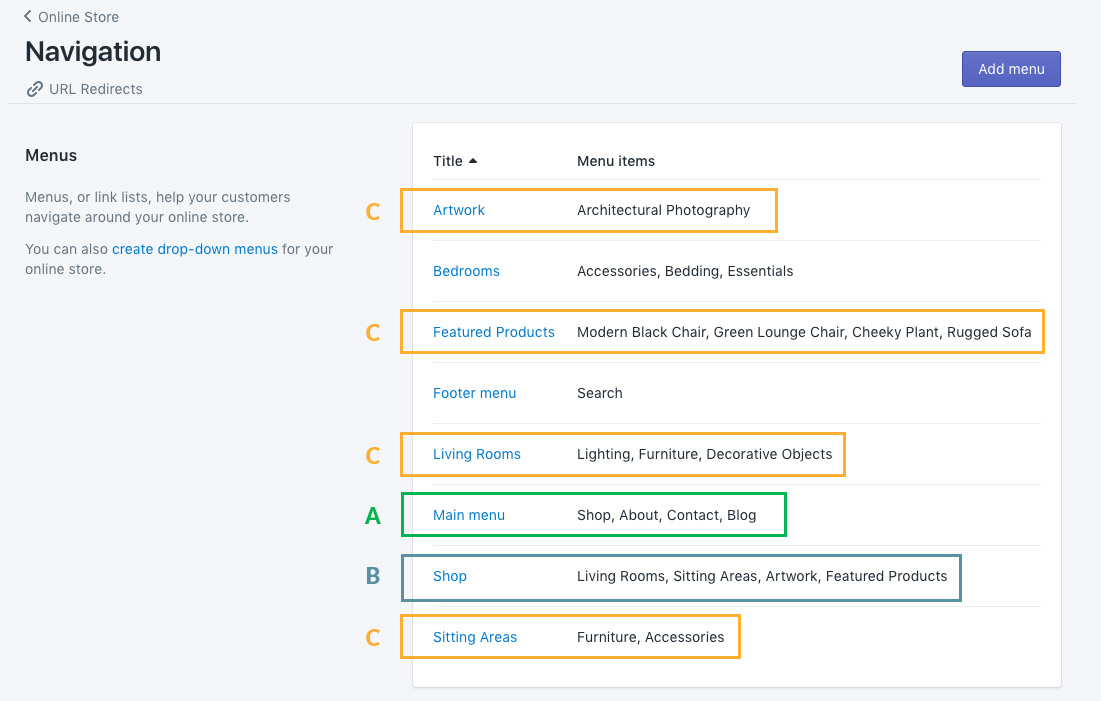Open the URL Redirects text link
The width and height of the screenshot is (1101, 701).
[96, 89]
